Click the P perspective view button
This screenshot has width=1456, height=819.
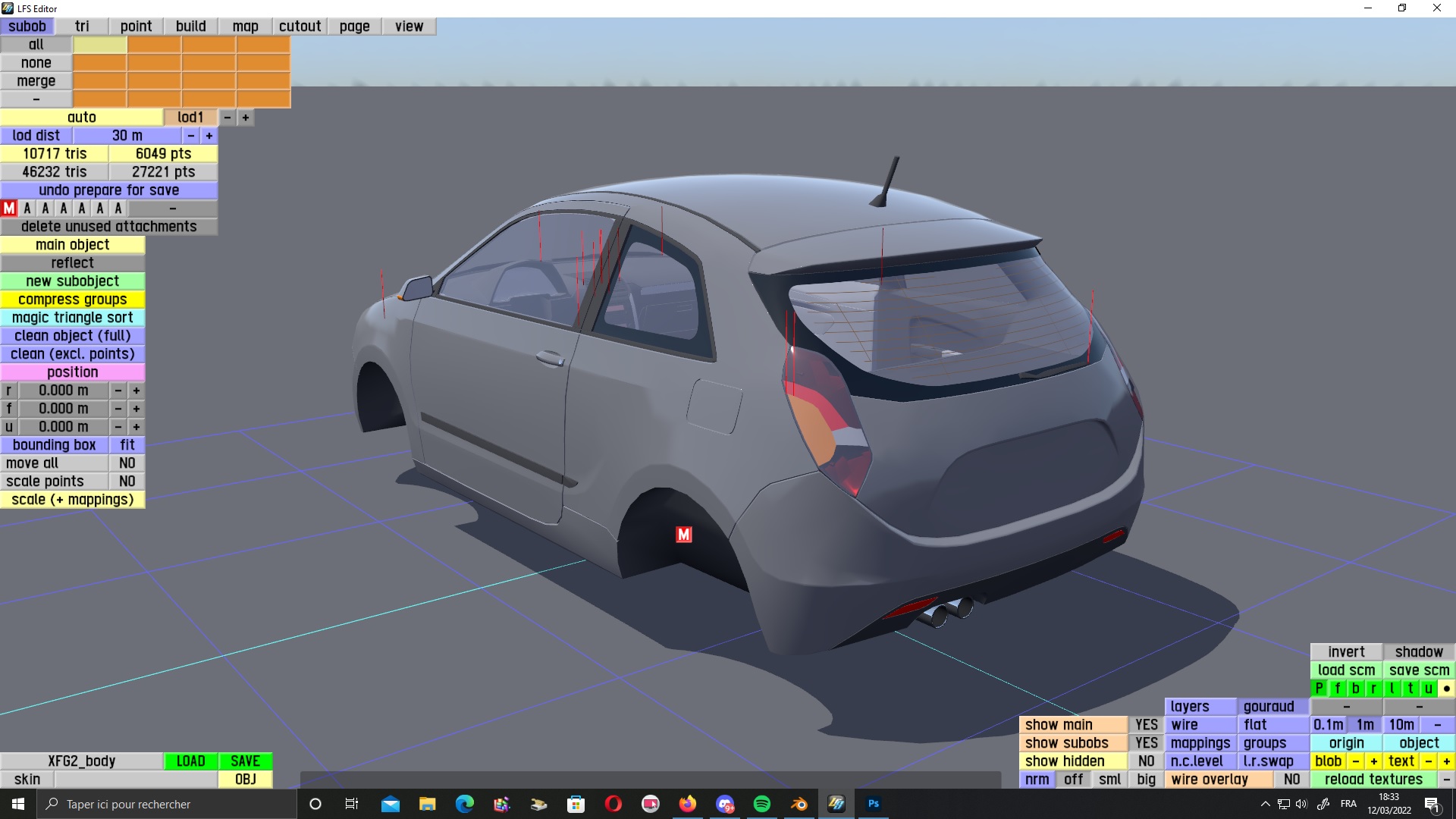(x=1319, y=689)
